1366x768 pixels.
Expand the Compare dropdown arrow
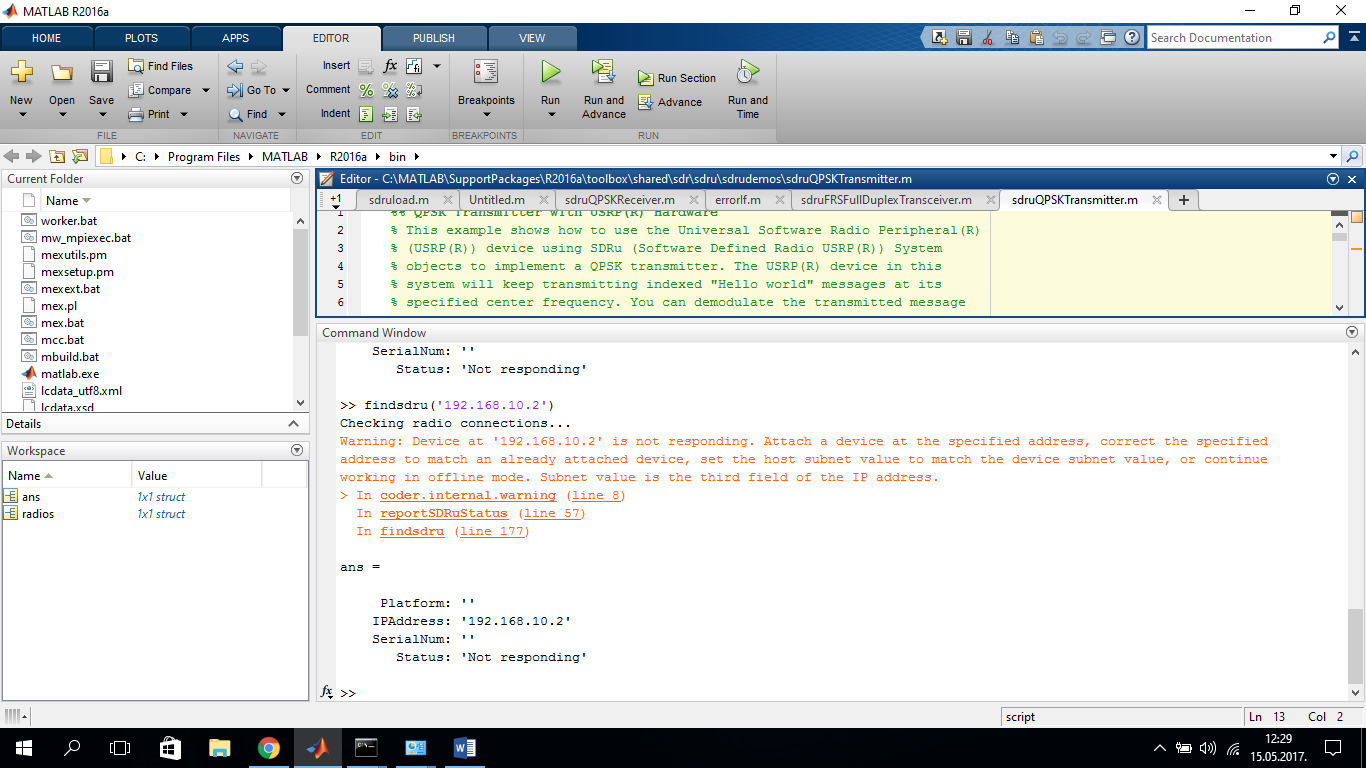206,90
